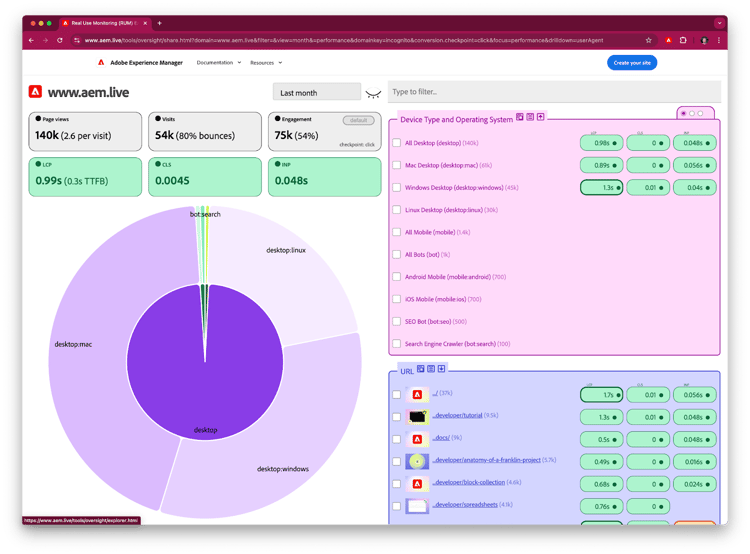
Task: Open the ..developer/tutorial link
Action: (x=457, y=415)
